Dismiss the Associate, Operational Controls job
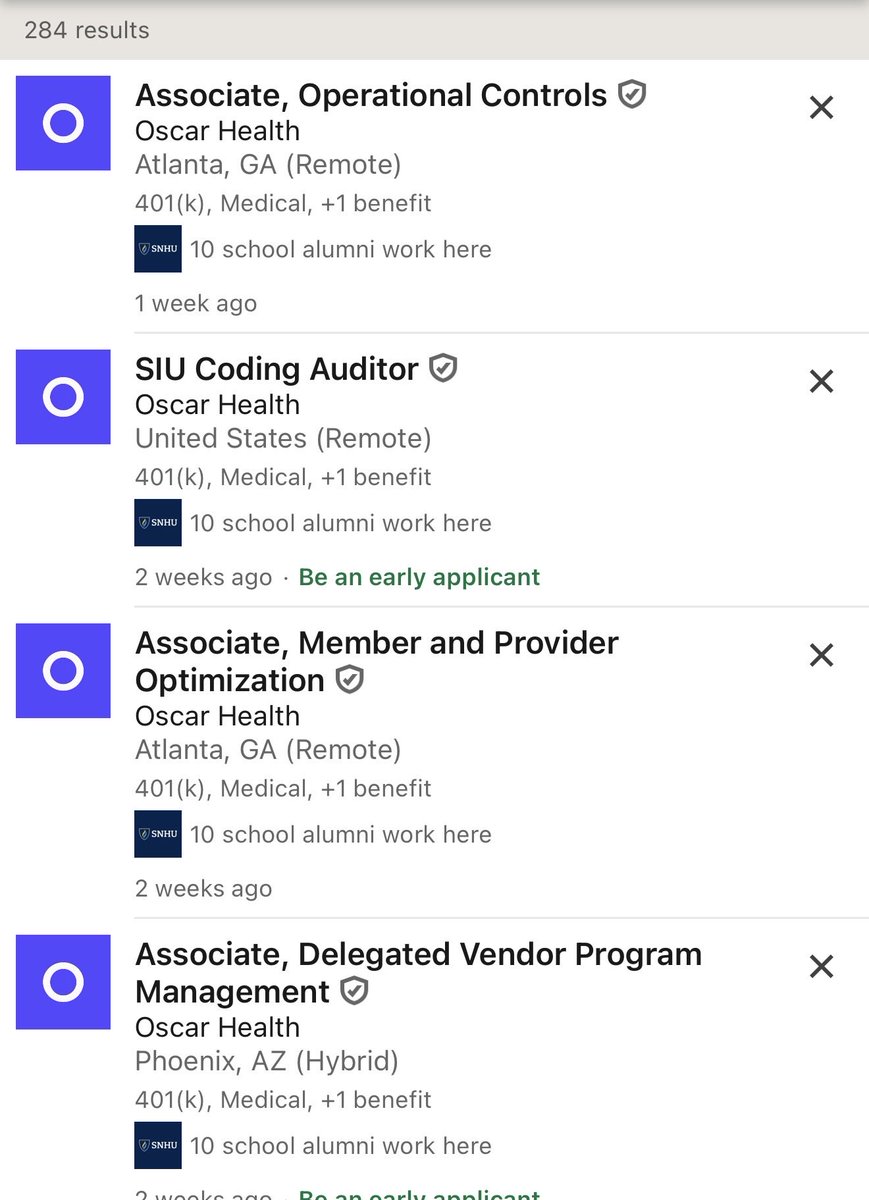This screenshot has height=1200, width=869. point(821,107)
